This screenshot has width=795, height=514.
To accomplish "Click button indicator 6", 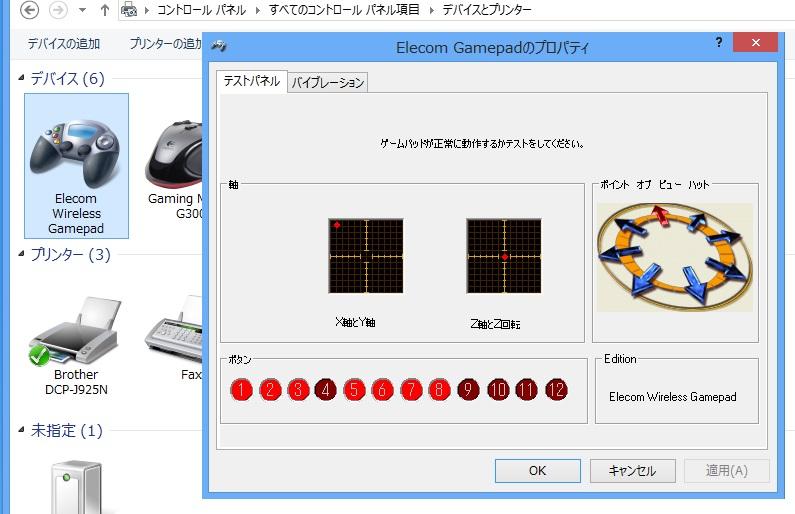I will [x=382, y=390].
